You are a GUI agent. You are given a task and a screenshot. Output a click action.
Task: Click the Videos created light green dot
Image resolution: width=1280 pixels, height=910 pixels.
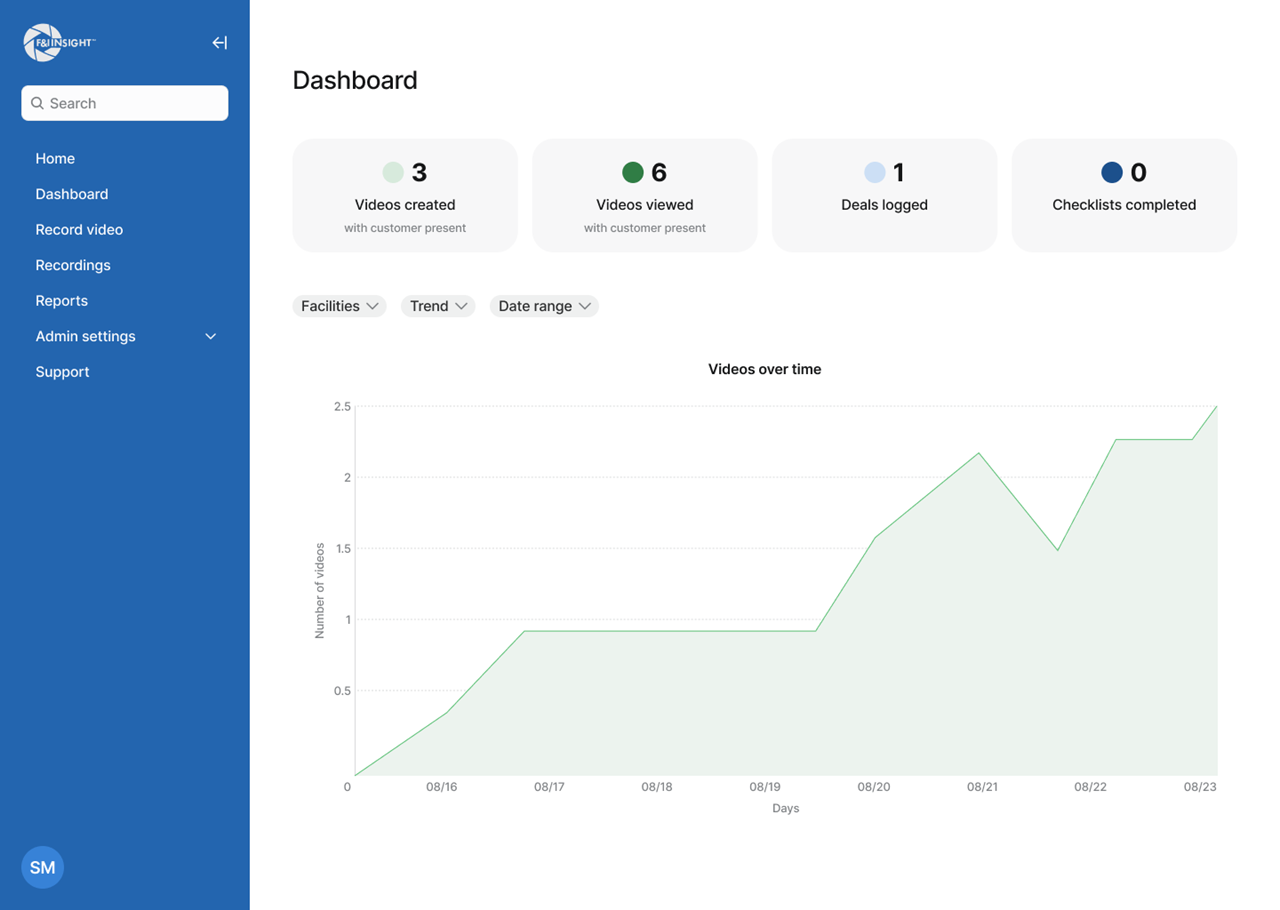click(x=393, y=172)
